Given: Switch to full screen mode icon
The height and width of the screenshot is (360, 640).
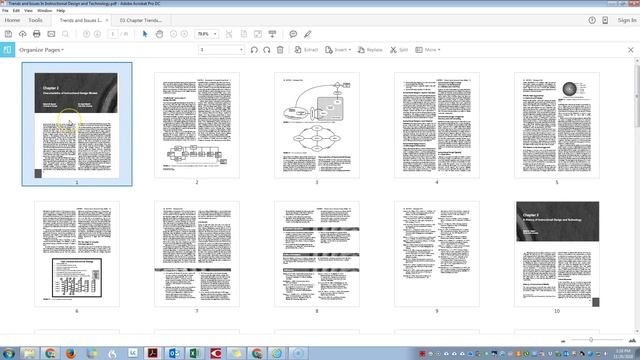Looking at the screenshot, I should pyautogui.click(x=258, y=34).
